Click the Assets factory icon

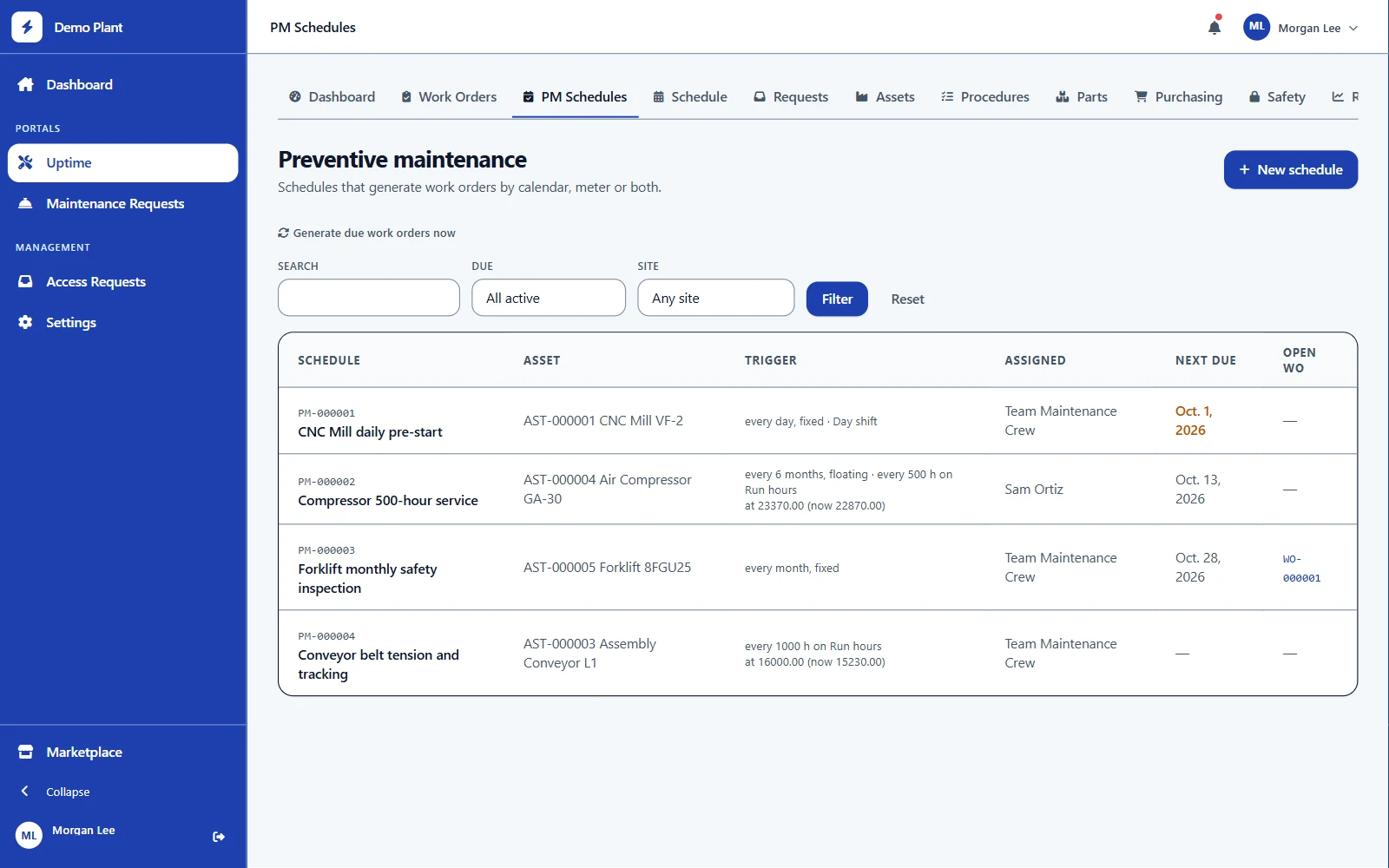(862, 96)
